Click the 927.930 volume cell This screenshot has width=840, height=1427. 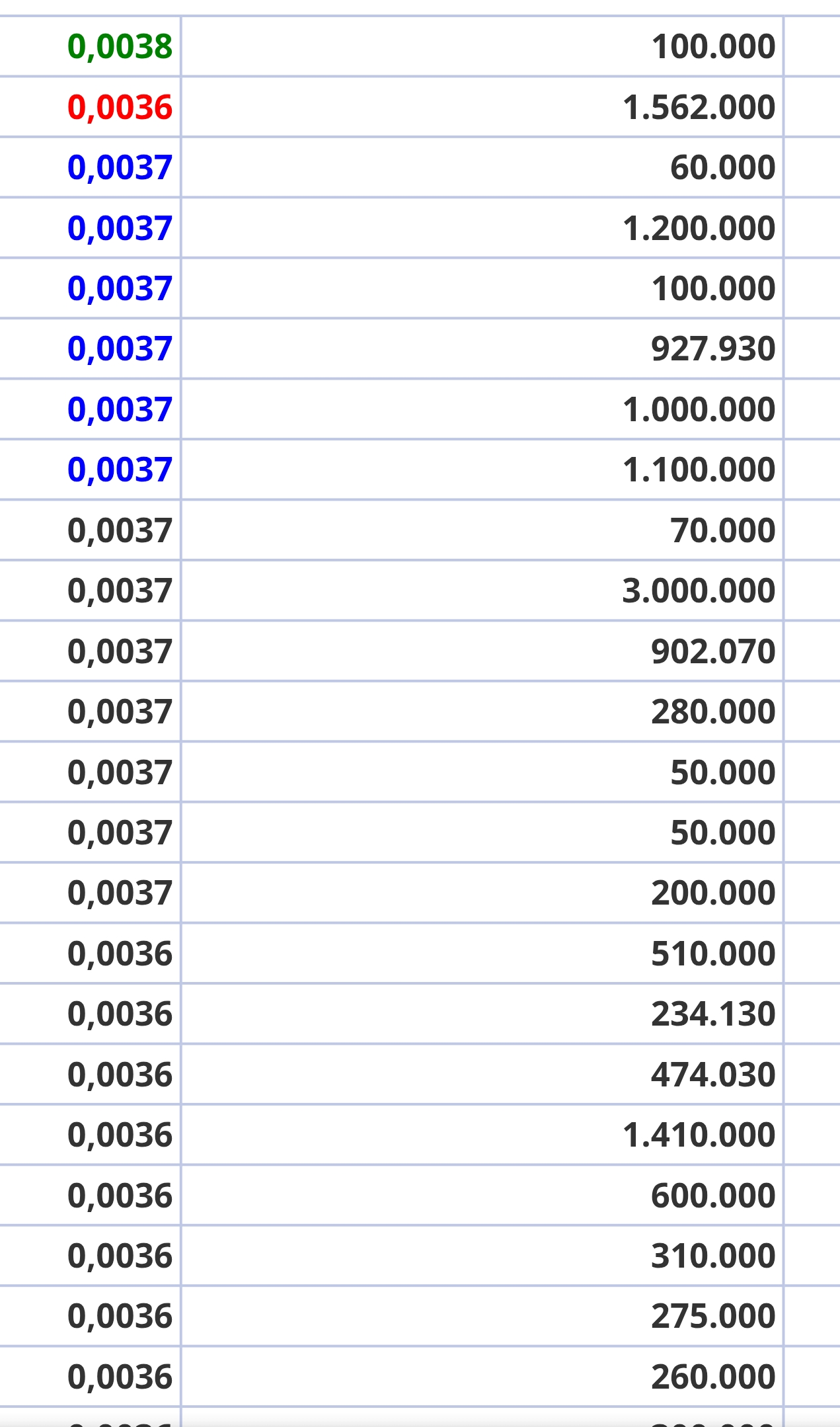point(482,349)
